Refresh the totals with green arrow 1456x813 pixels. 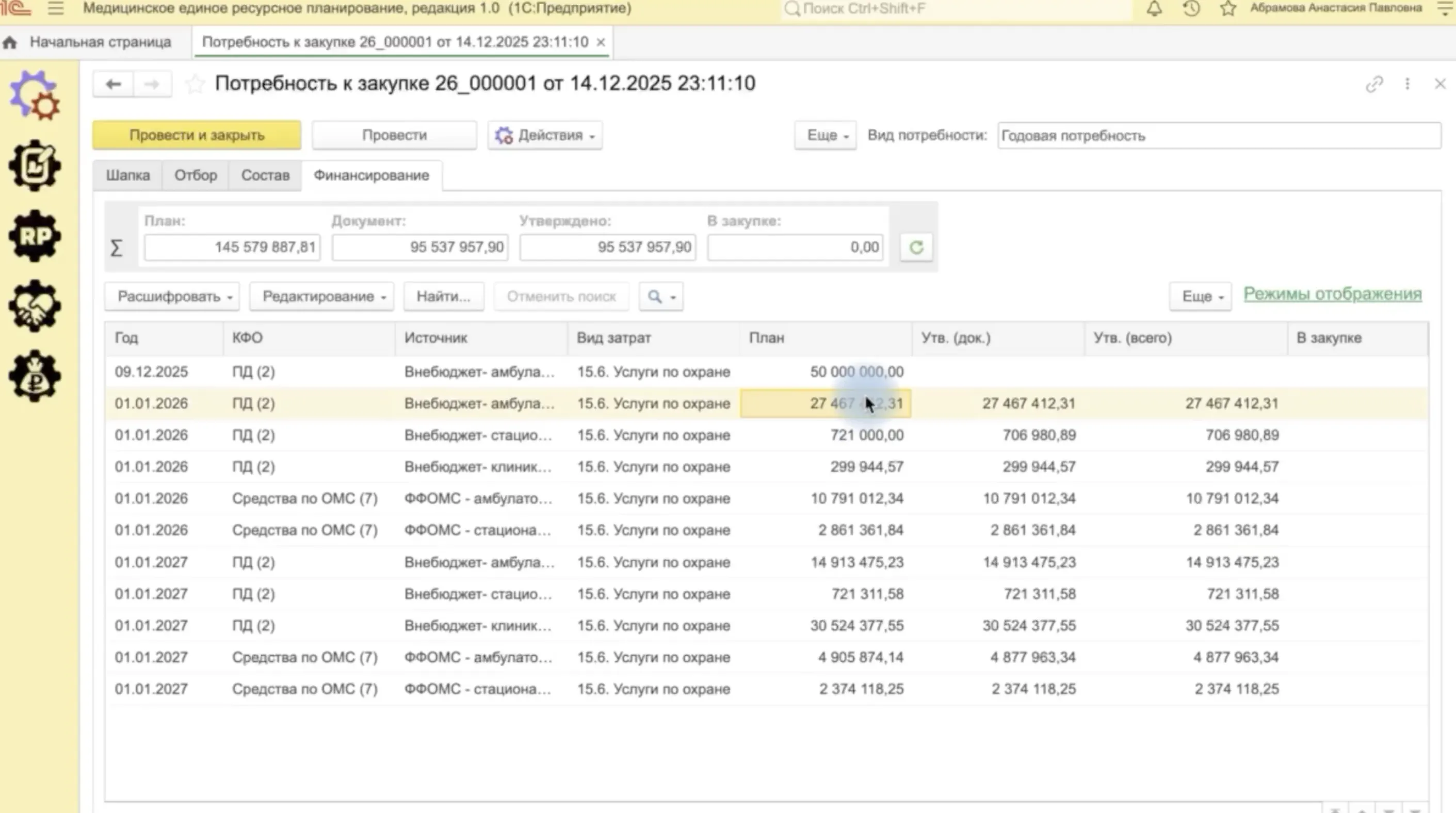click(916, 248)
